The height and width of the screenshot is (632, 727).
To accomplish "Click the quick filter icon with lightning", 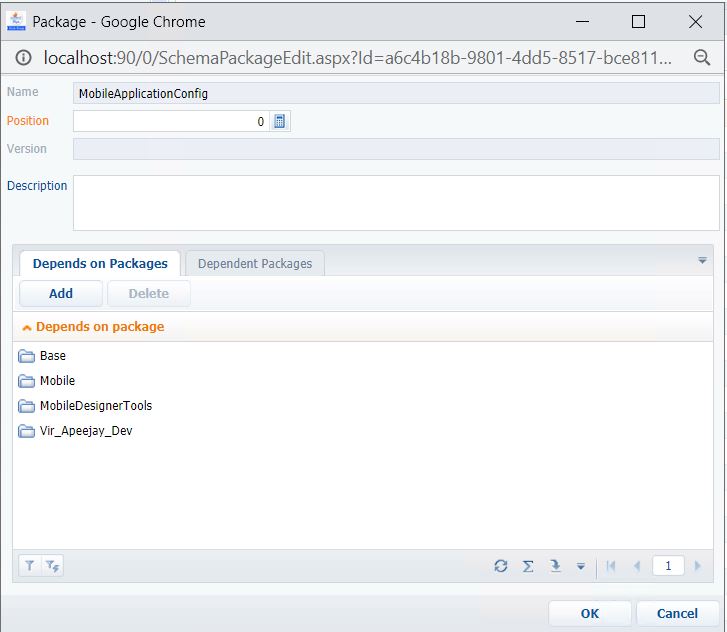I will coord(52,566).
